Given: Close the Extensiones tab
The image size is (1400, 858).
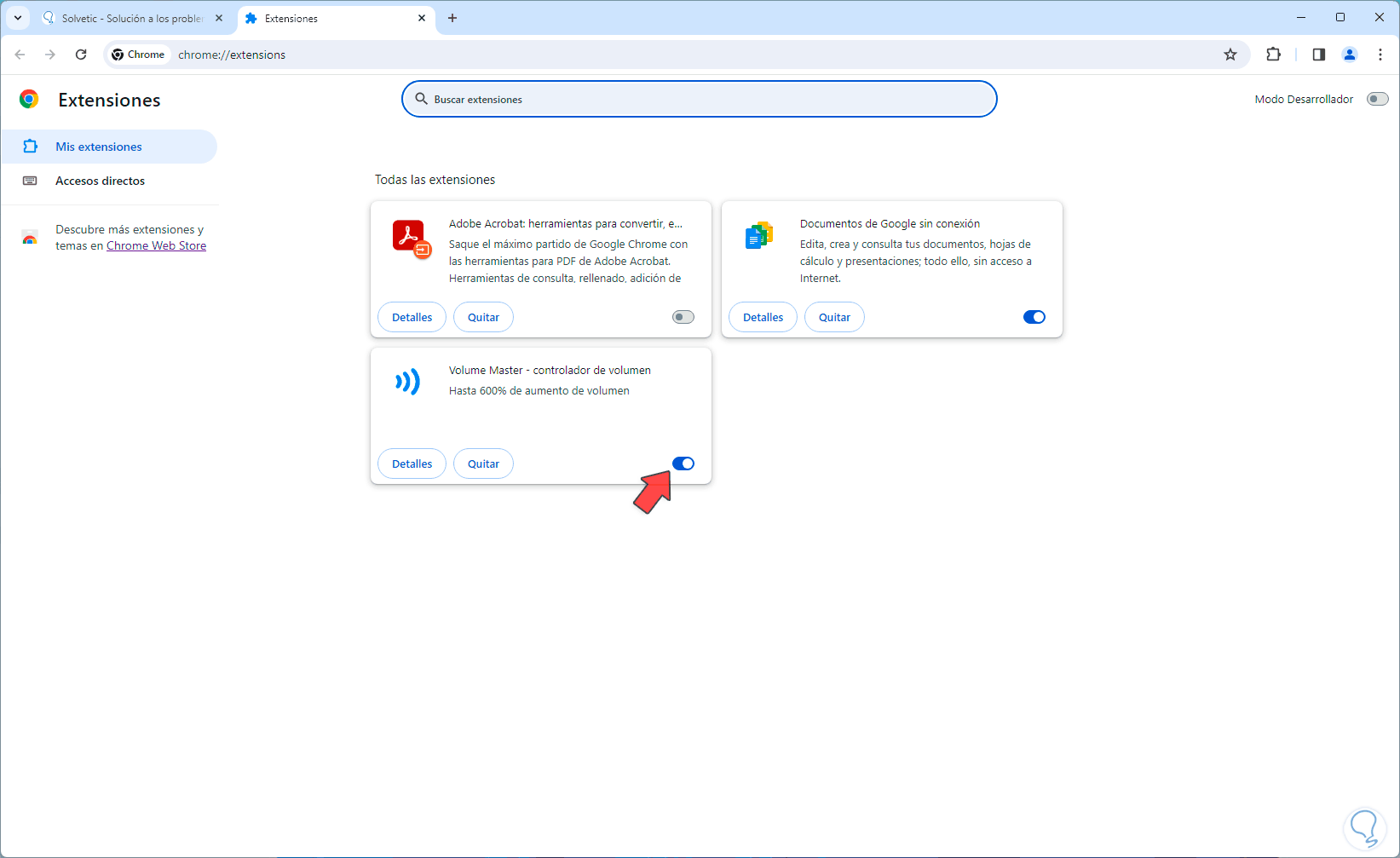Looking at the screenshot, I should click(422, 18).
